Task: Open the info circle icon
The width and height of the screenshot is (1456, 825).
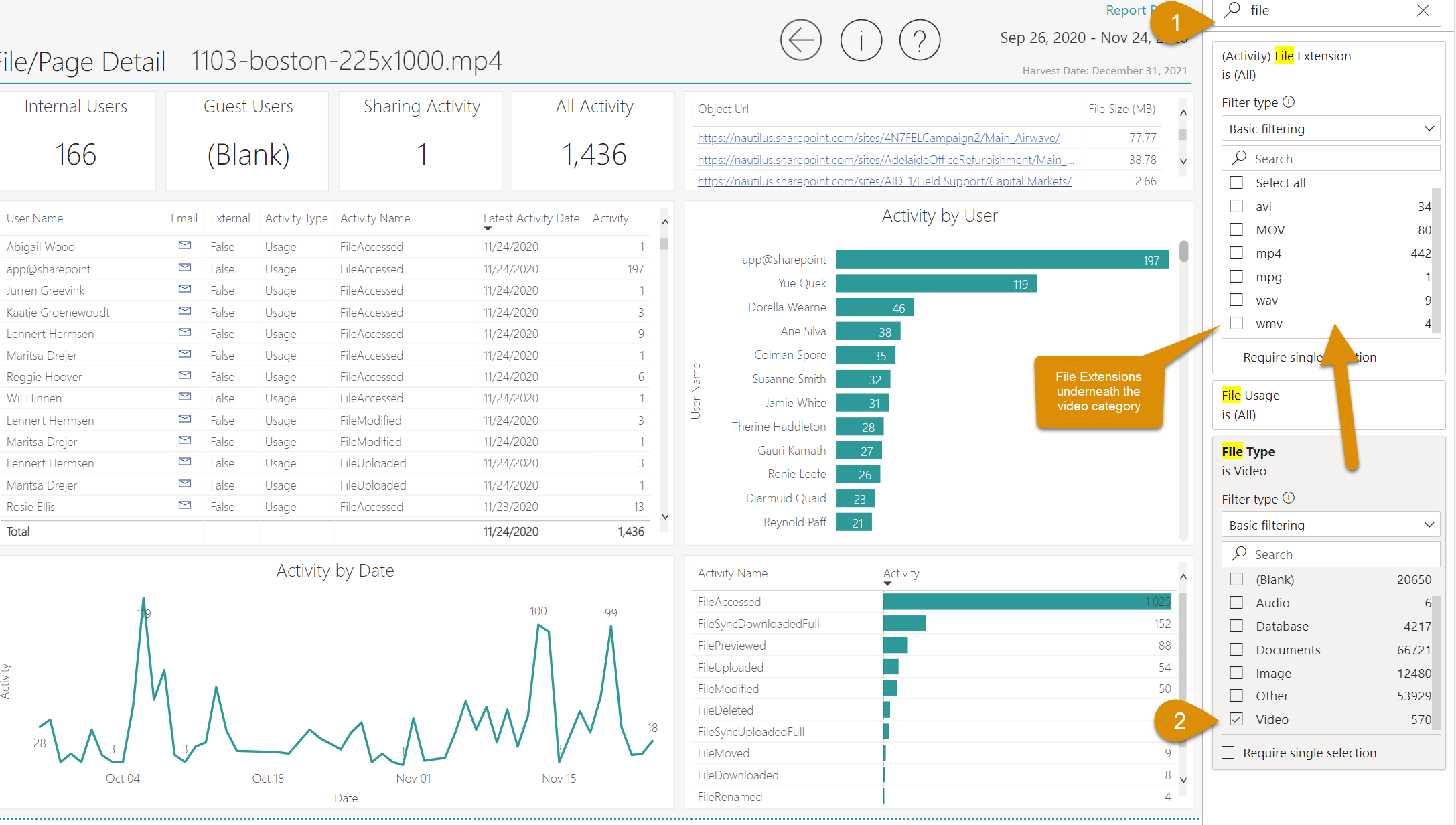Action: pyautogui.click(x=861, y=40)
